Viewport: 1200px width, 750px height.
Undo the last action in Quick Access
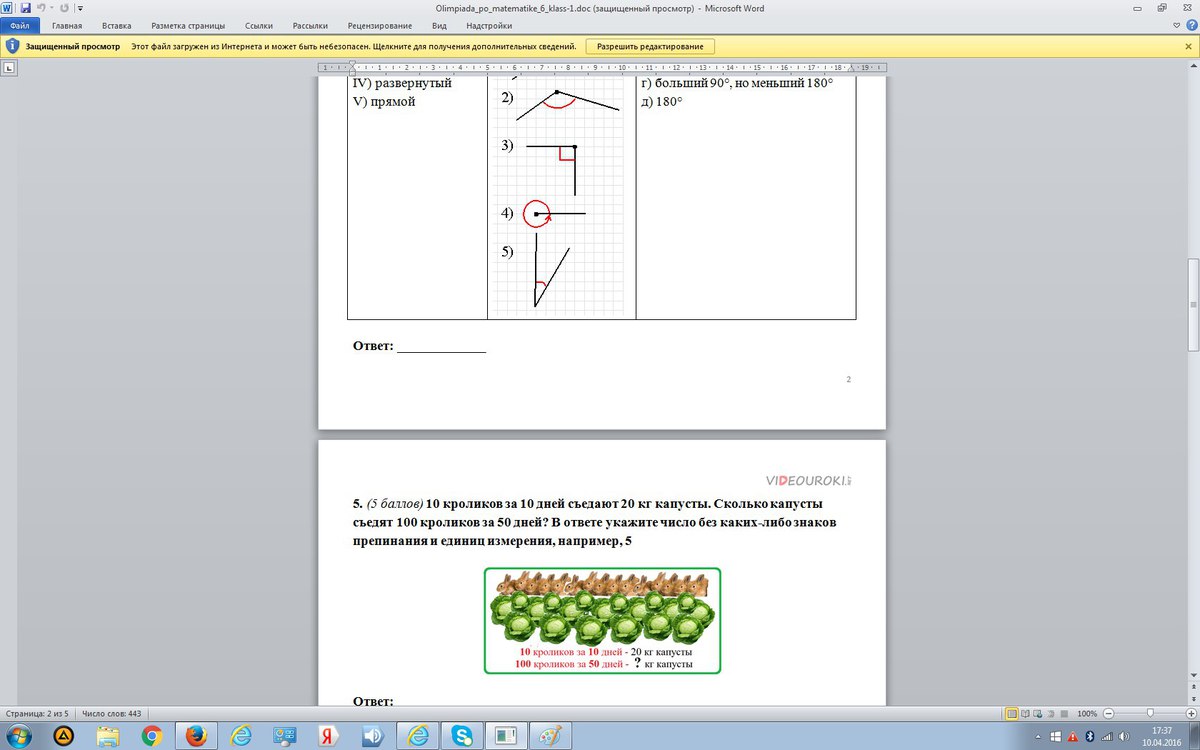pos(41,8)
